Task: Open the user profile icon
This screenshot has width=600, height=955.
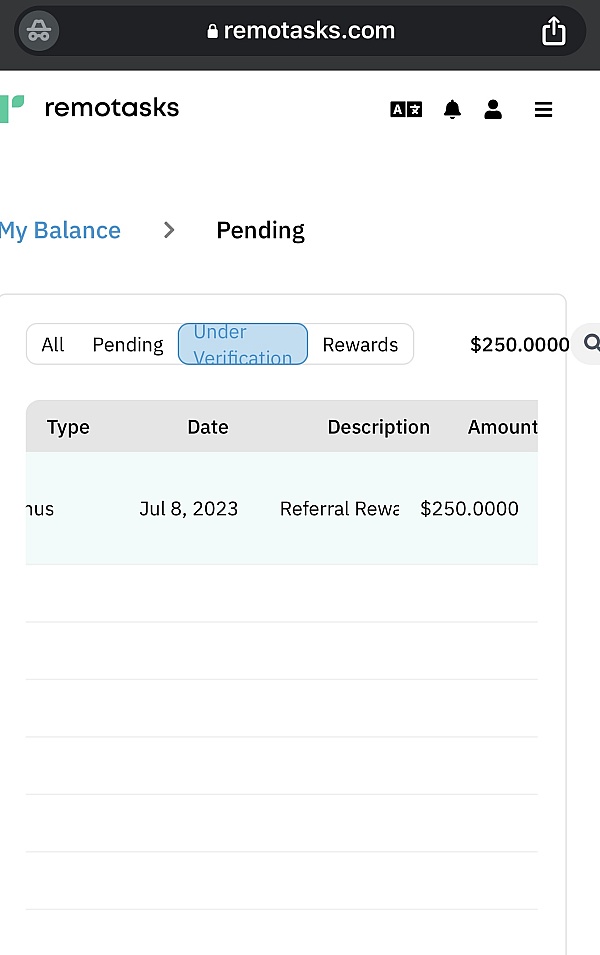Action: (x=493, y=110)
